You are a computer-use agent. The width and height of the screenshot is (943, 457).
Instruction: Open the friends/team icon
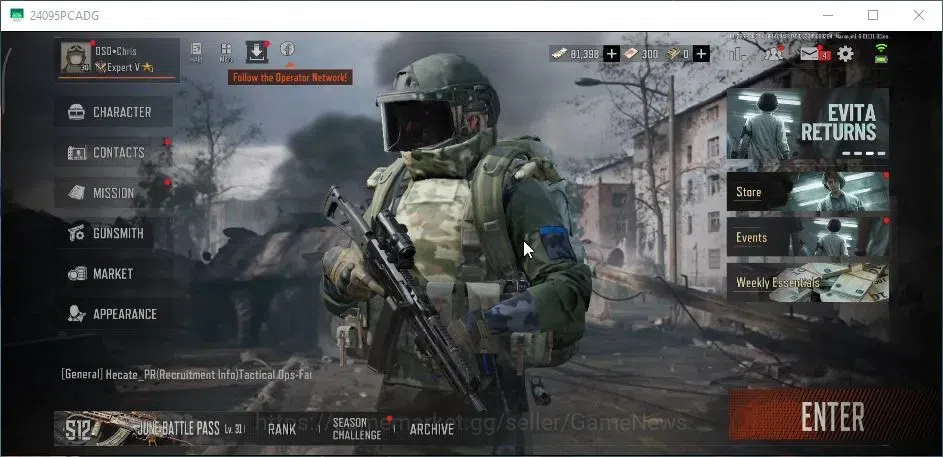pos(773,54)
